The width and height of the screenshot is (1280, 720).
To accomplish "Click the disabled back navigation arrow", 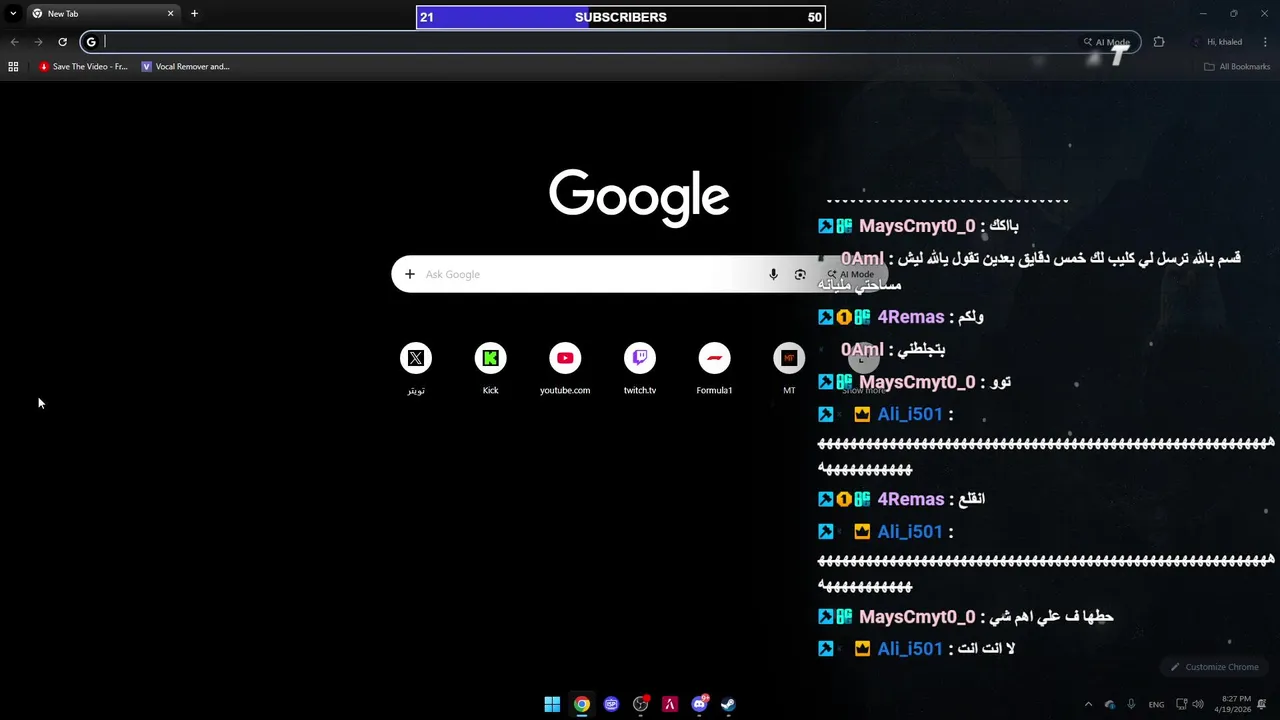I will point(14,42).
